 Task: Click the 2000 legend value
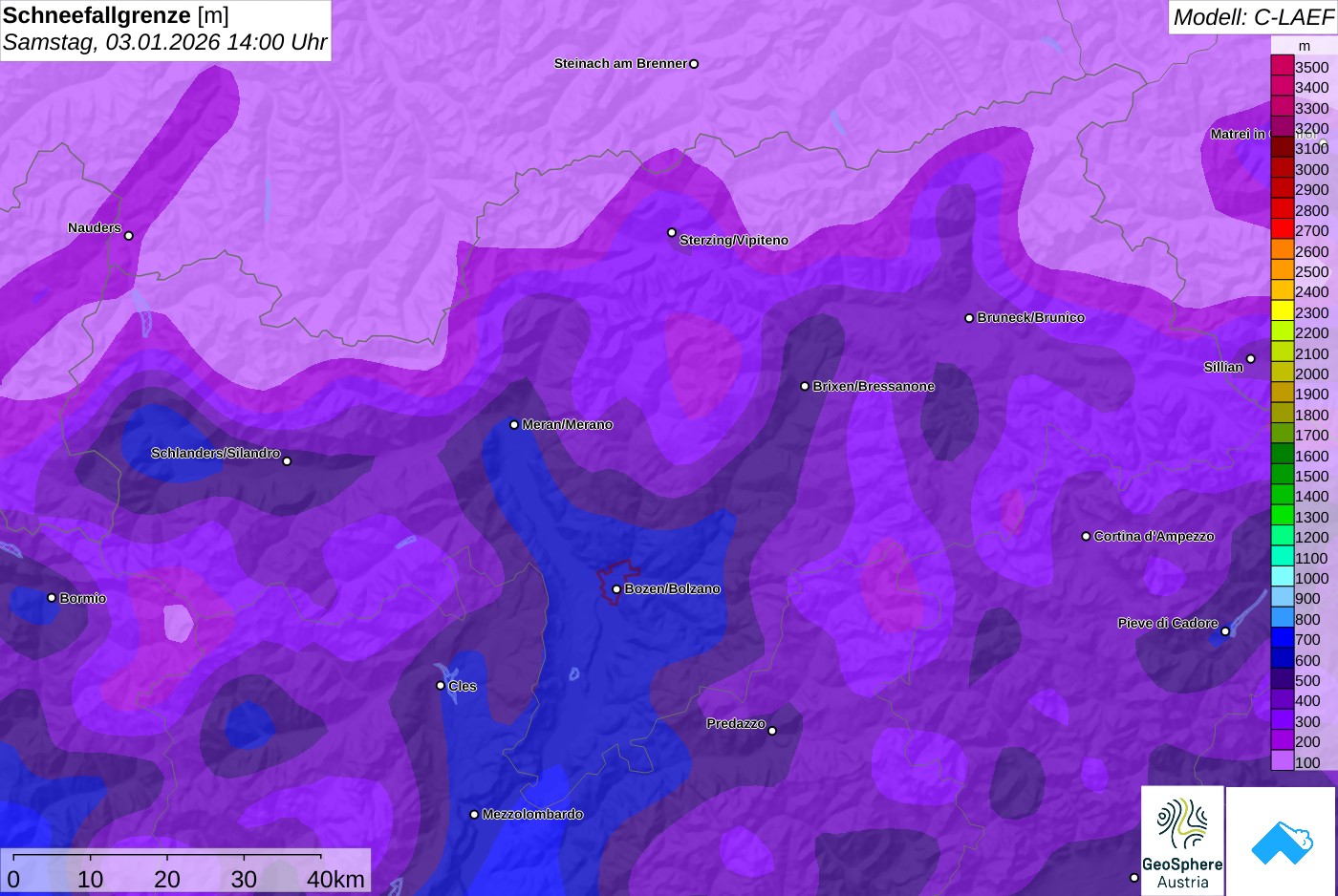(x=1312, y=373)
